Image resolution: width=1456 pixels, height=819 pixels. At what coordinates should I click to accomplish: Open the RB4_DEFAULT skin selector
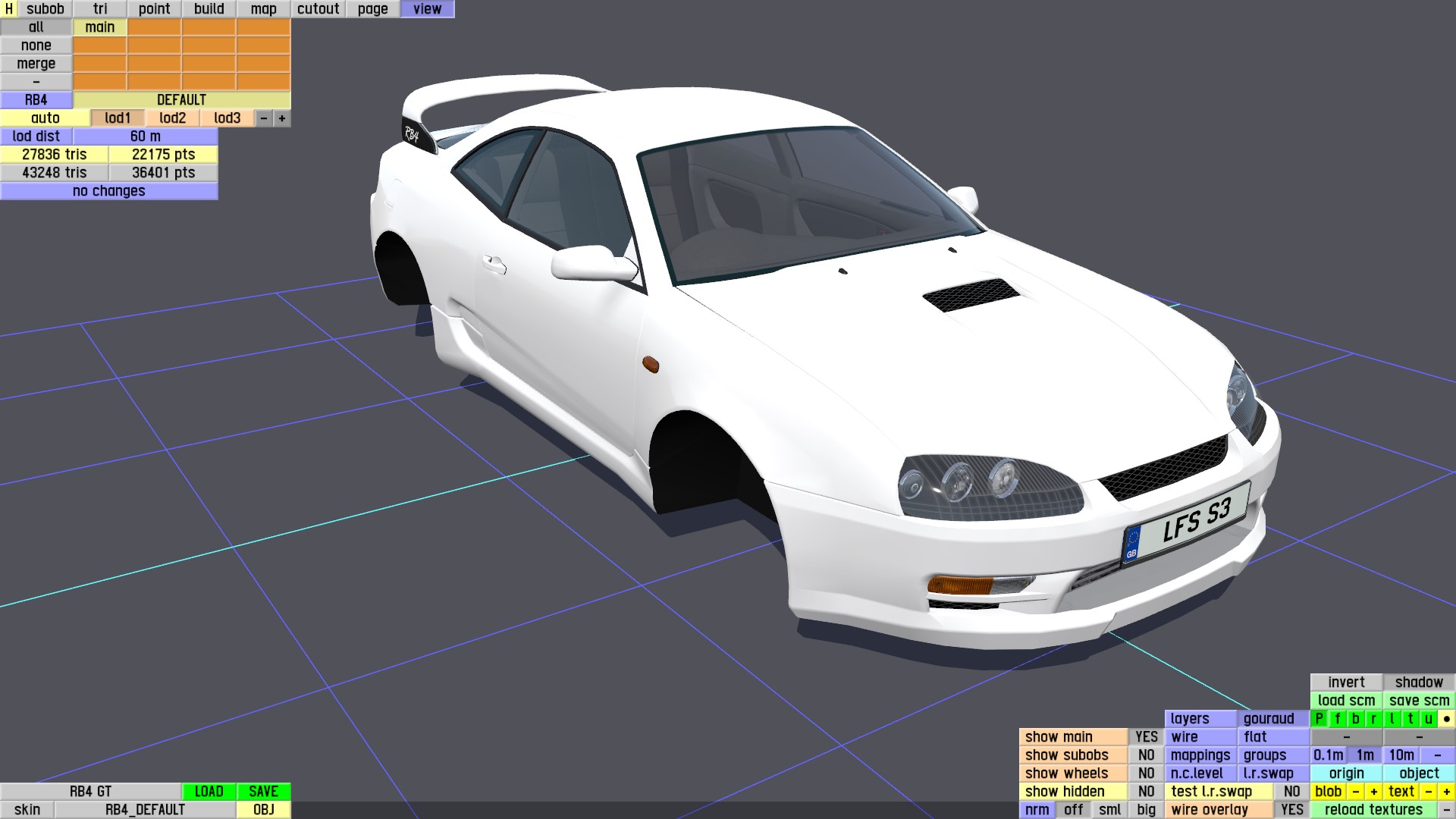click(145, 809)
